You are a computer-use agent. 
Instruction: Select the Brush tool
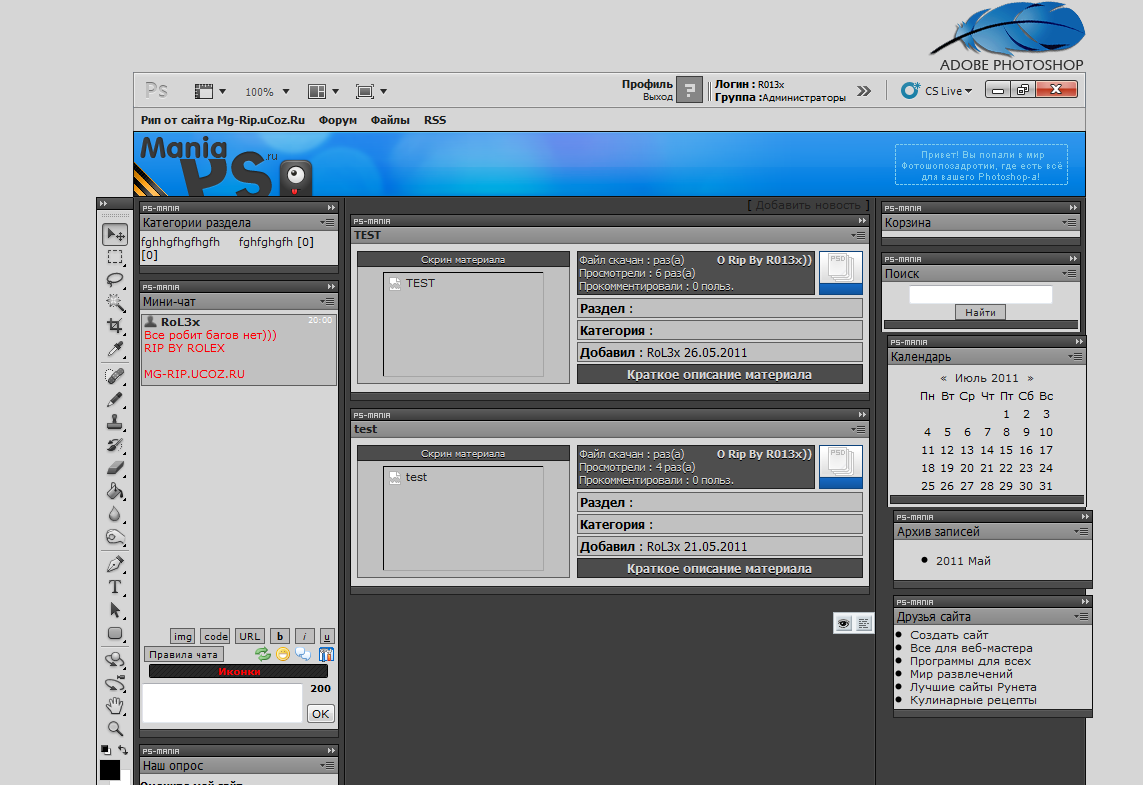pos(115,399)
